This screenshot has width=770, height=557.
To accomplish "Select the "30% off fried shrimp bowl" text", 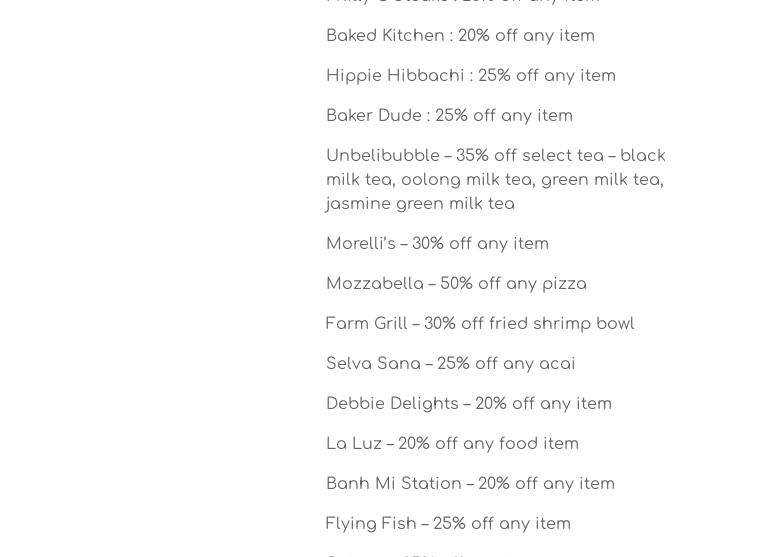I will pyautogui.click(x=529, y=324).
